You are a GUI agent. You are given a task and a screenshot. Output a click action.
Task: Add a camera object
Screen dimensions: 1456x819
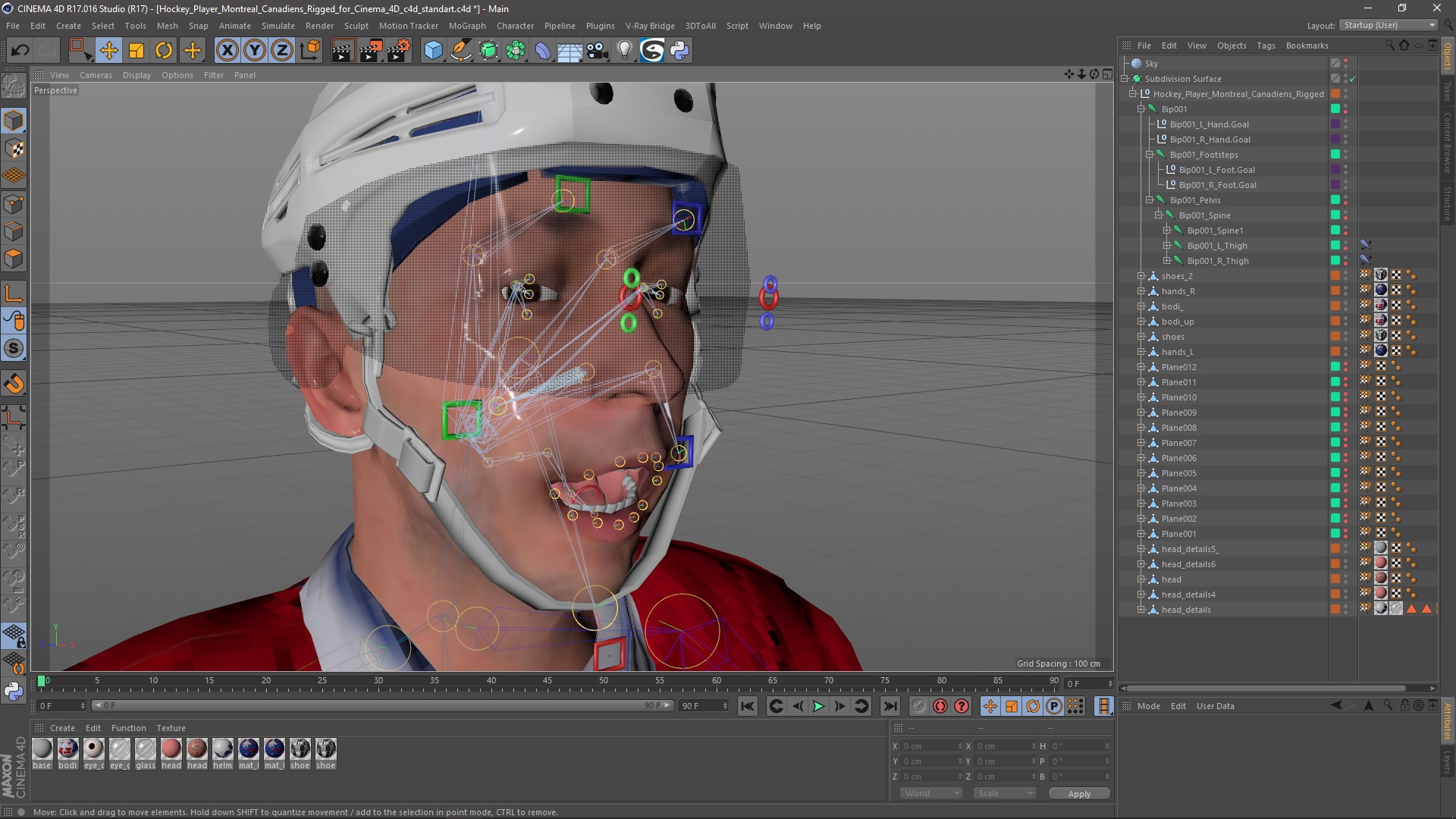click(597, 51)
